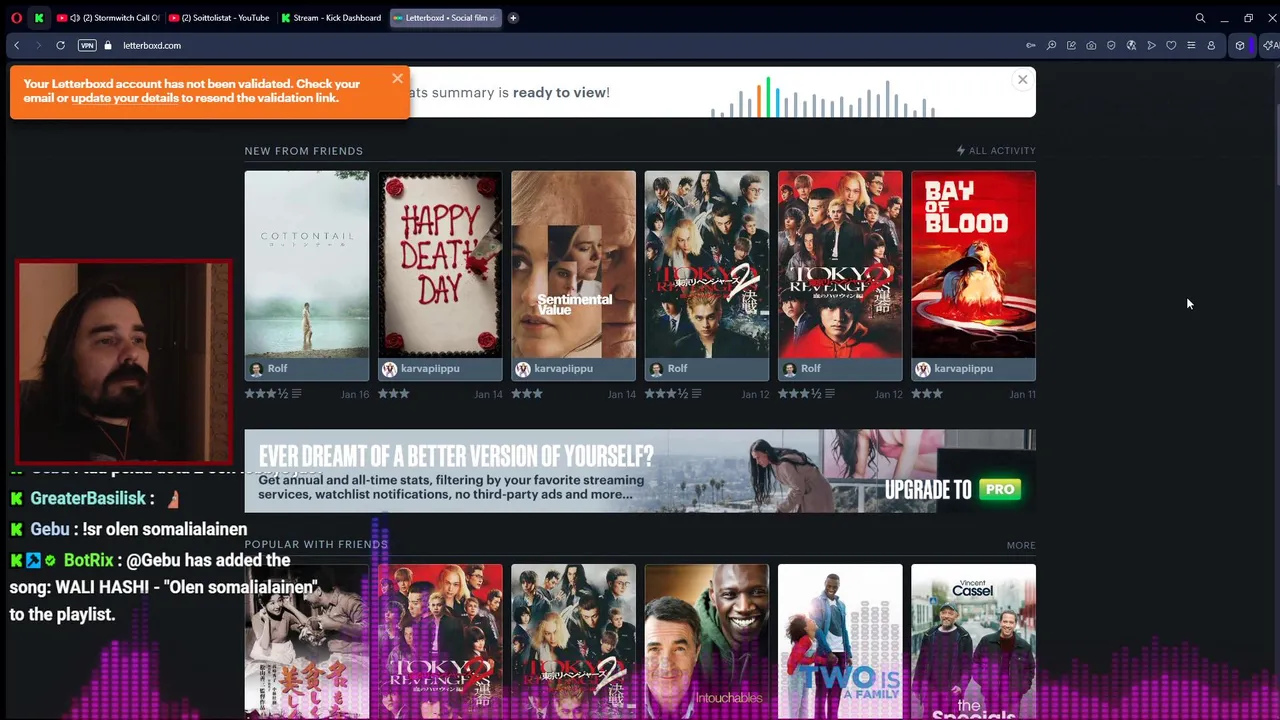Mute audio on the Stormwitch tab
The width and height of the screenshot is (1280, 720).
tap(74, 17)
